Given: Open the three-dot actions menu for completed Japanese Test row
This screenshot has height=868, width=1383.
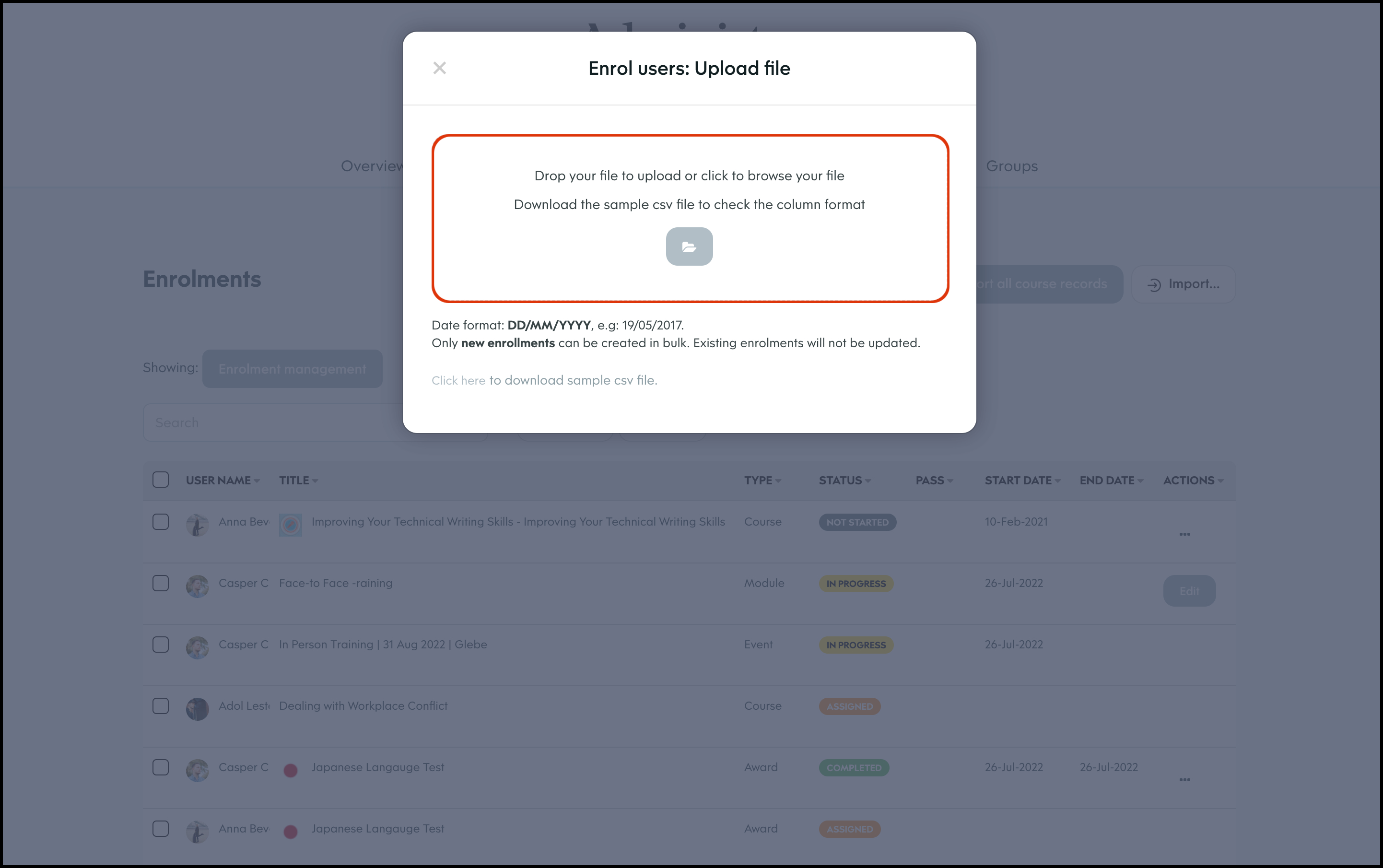Looking at the screenshot, I should pos(1184,780).
